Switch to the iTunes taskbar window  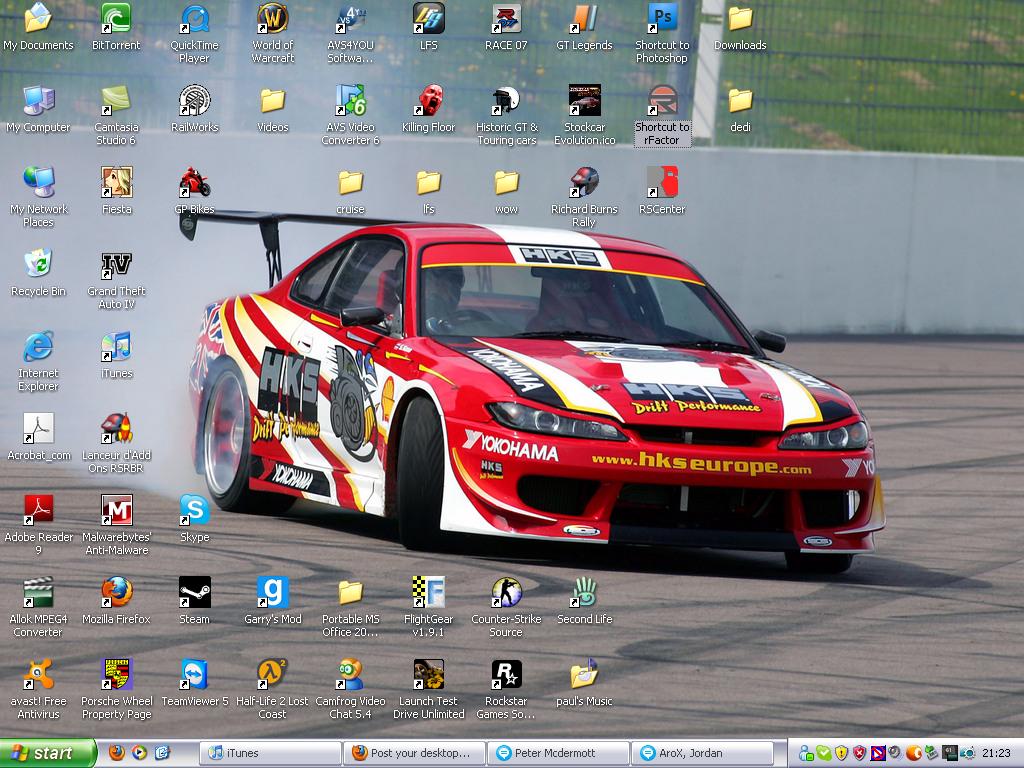[271, 753]
